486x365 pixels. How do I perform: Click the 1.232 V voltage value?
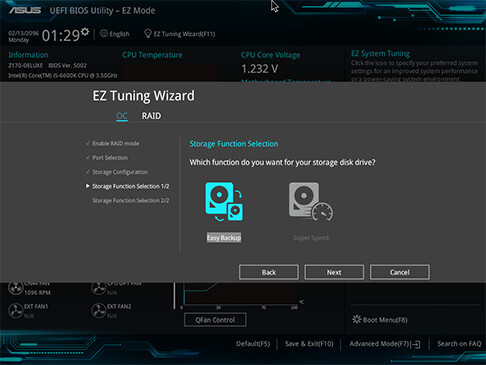[259, 69]
